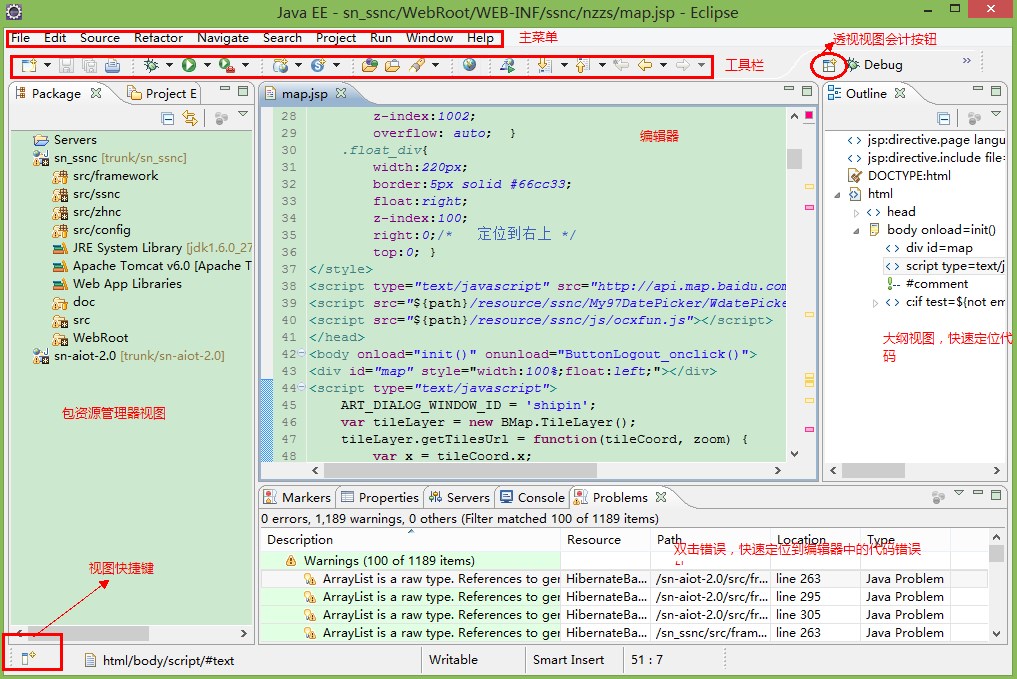Switch to the Markers tab
This screenshot has height=679, width=1017.
point(298,497)
